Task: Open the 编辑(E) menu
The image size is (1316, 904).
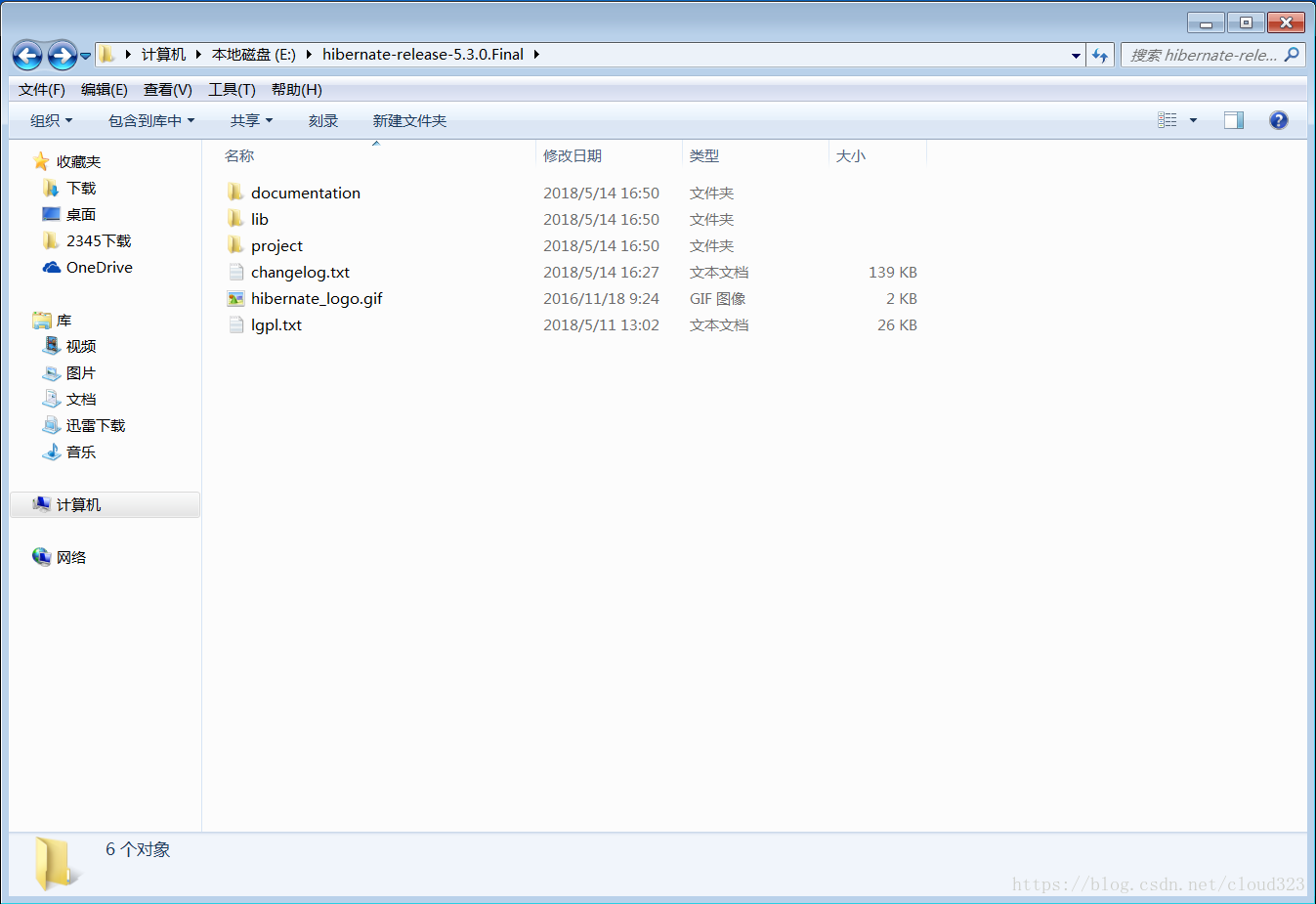Action: pos(105,90)
